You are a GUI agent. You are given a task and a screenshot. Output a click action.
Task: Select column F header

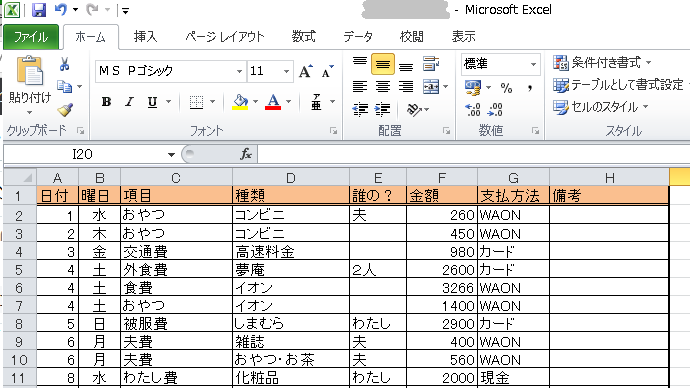[x=442, y=178]
